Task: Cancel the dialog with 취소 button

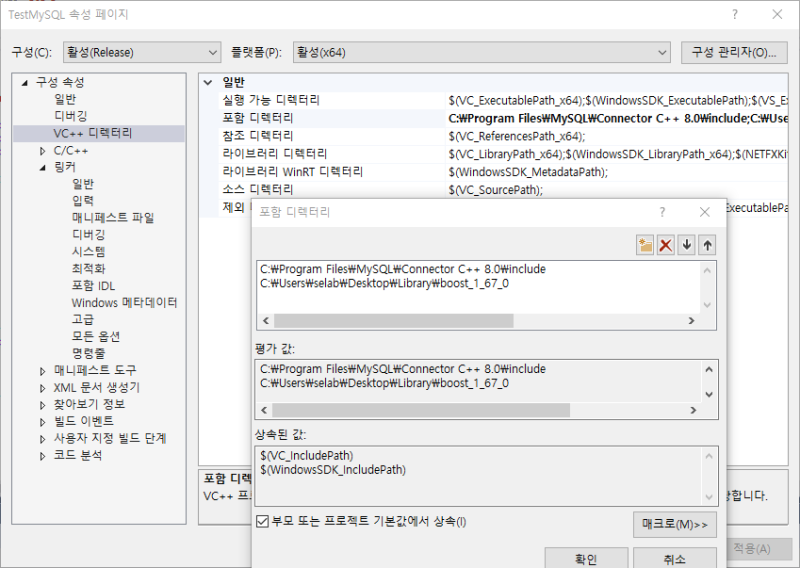Action: 674,559
